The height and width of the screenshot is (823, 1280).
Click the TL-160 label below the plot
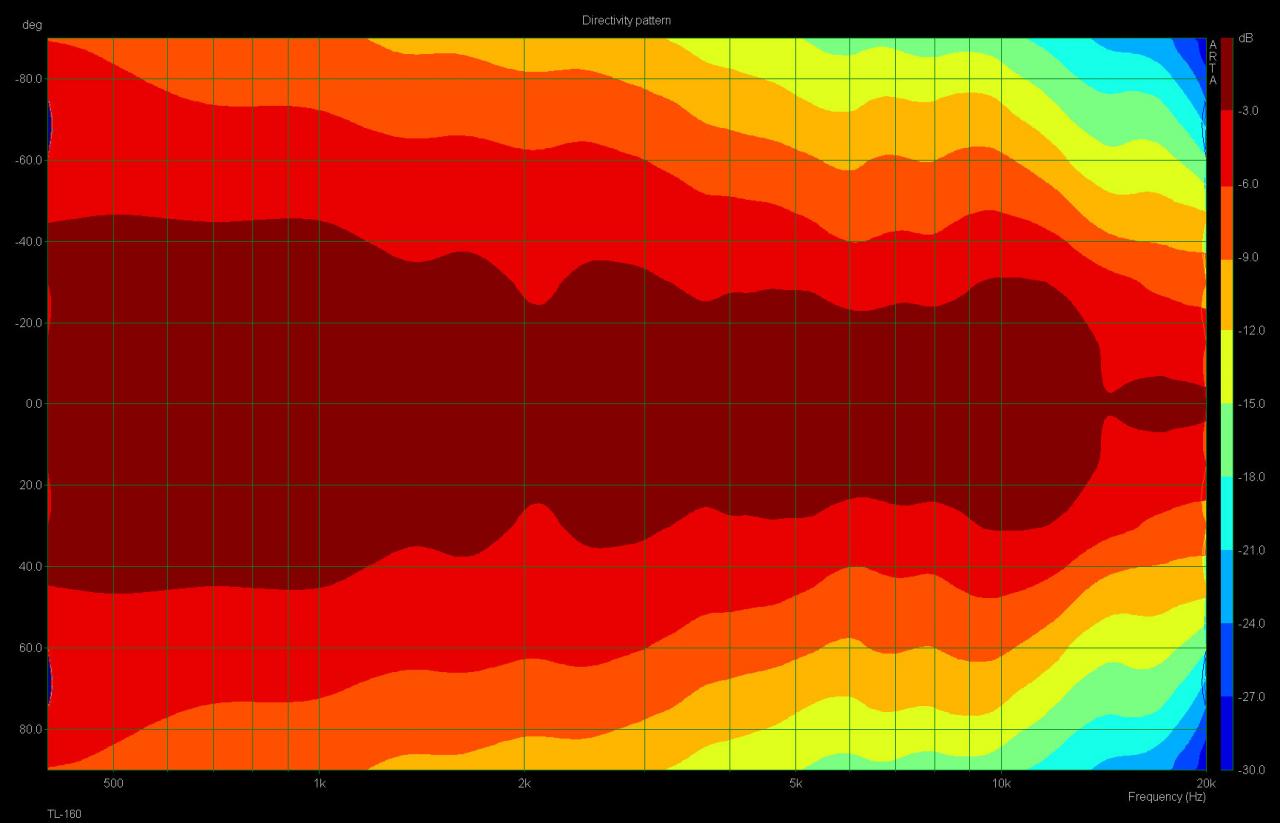[x=64, y=814]
